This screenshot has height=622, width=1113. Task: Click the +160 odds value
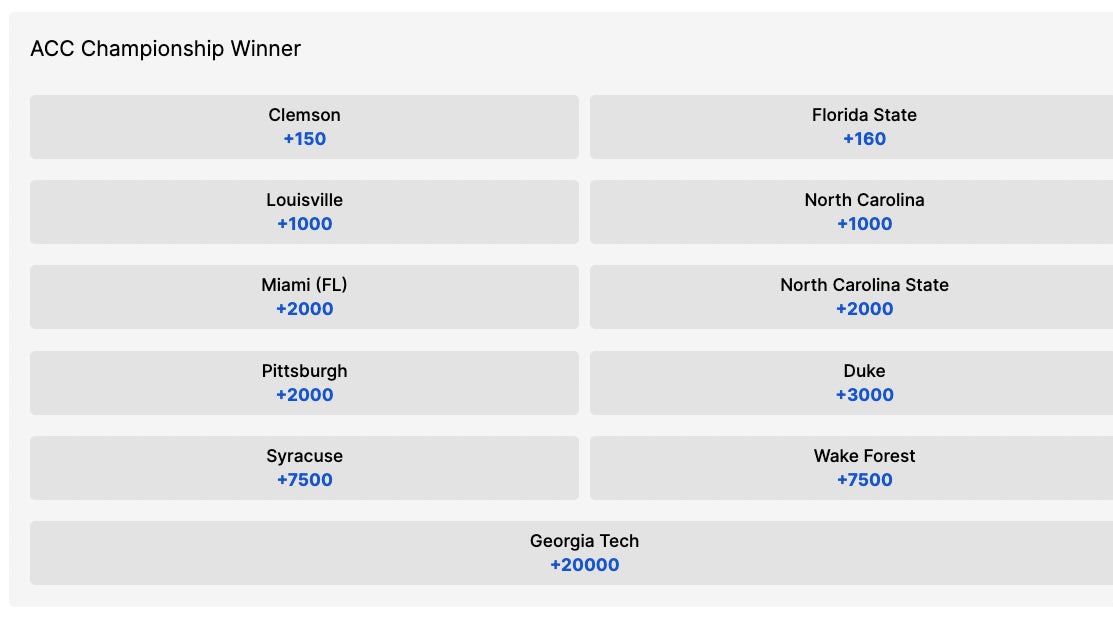(865, 139)
